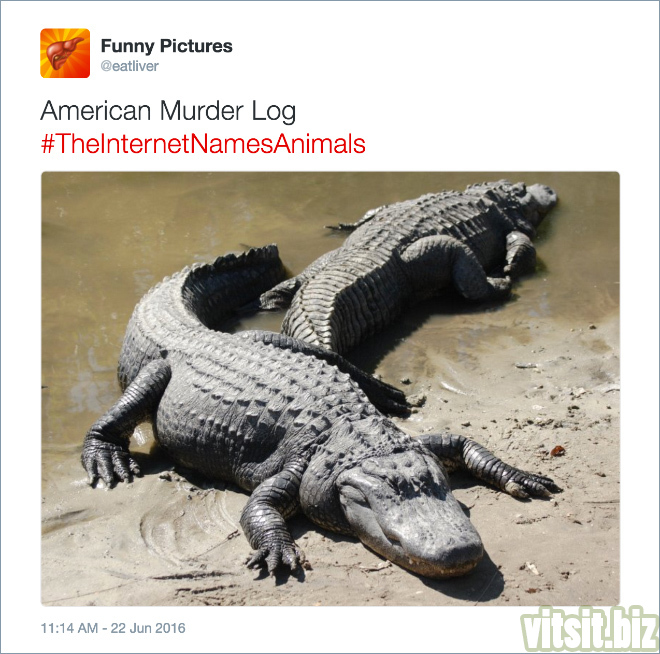This screenshot has width=660, height=654.
Task: Open the #TheInternetNamesAnimals hashtag
Action: pos(203,143)
